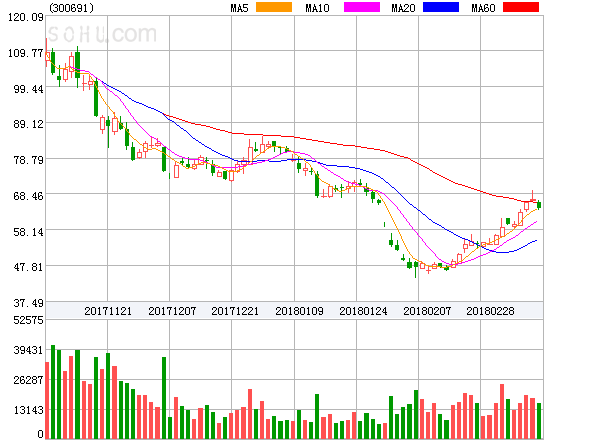600x440 pixels.
Task: Click the tallest green volume bar at far left
Action: pos(53,391)
